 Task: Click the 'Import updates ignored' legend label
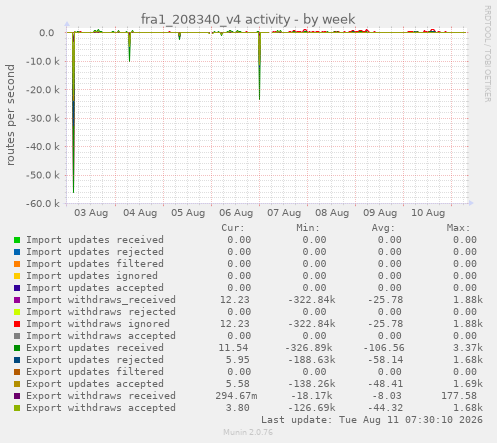pos(92,276)
